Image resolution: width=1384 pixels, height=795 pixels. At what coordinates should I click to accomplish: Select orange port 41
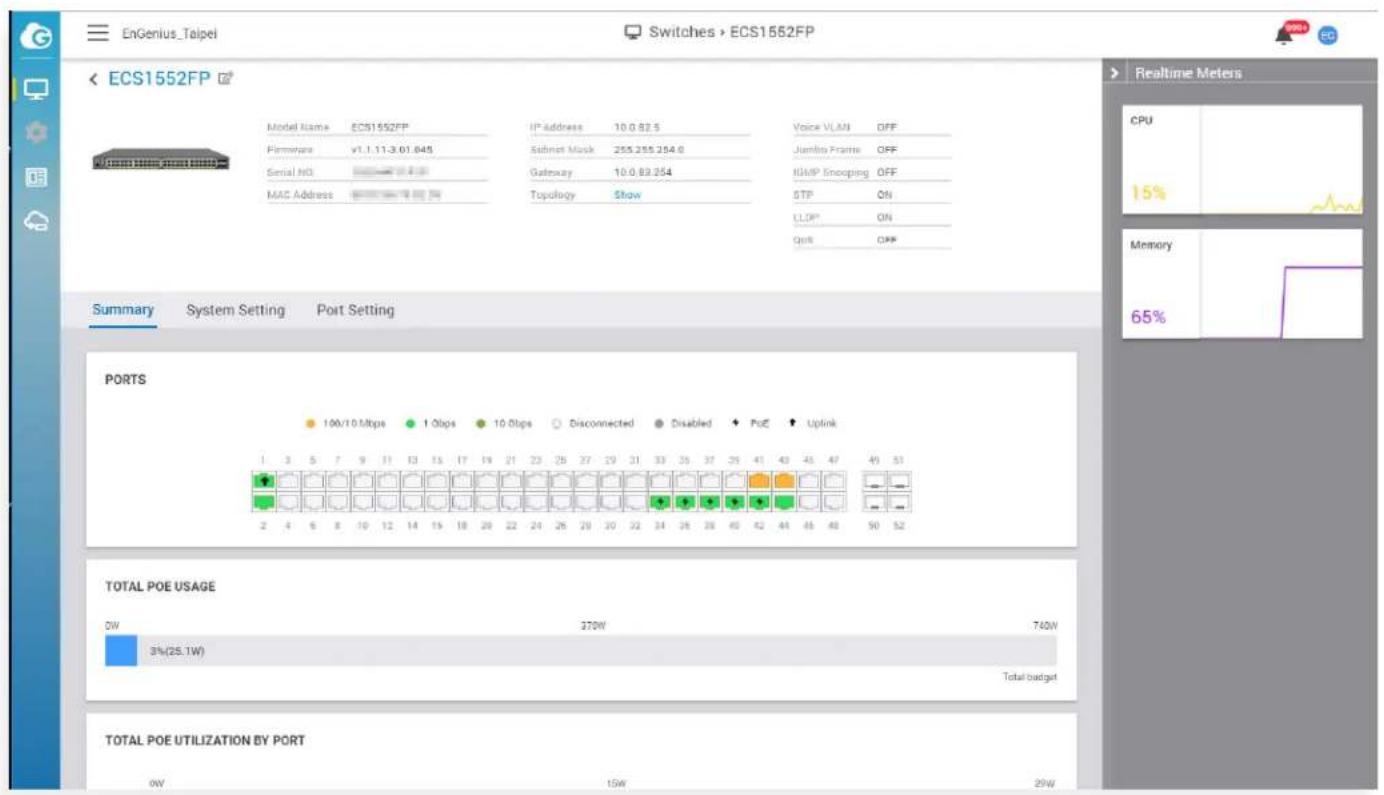tap(759, 481)
